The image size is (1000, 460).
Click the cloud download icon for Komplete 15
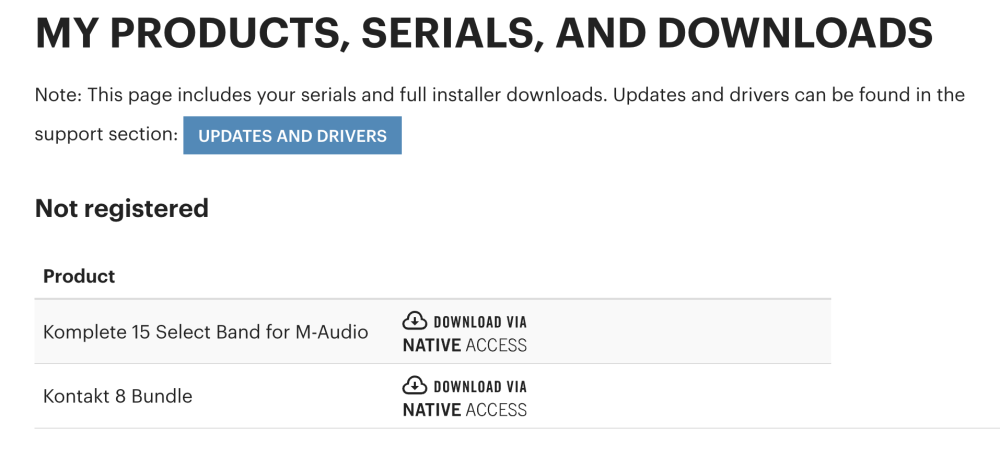pyautogui.click(x=415, y=320)
